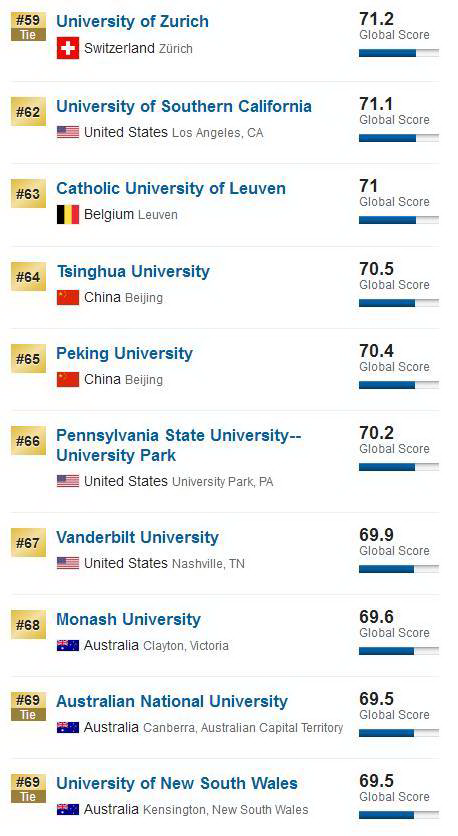Click the 71.2 global score bar

click(x=399, y=53)
